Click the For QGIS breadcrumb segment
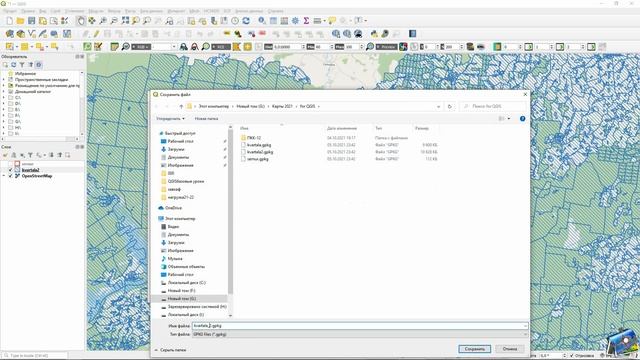The height and width of the screenshot is (360, 640). coord(307,107)
